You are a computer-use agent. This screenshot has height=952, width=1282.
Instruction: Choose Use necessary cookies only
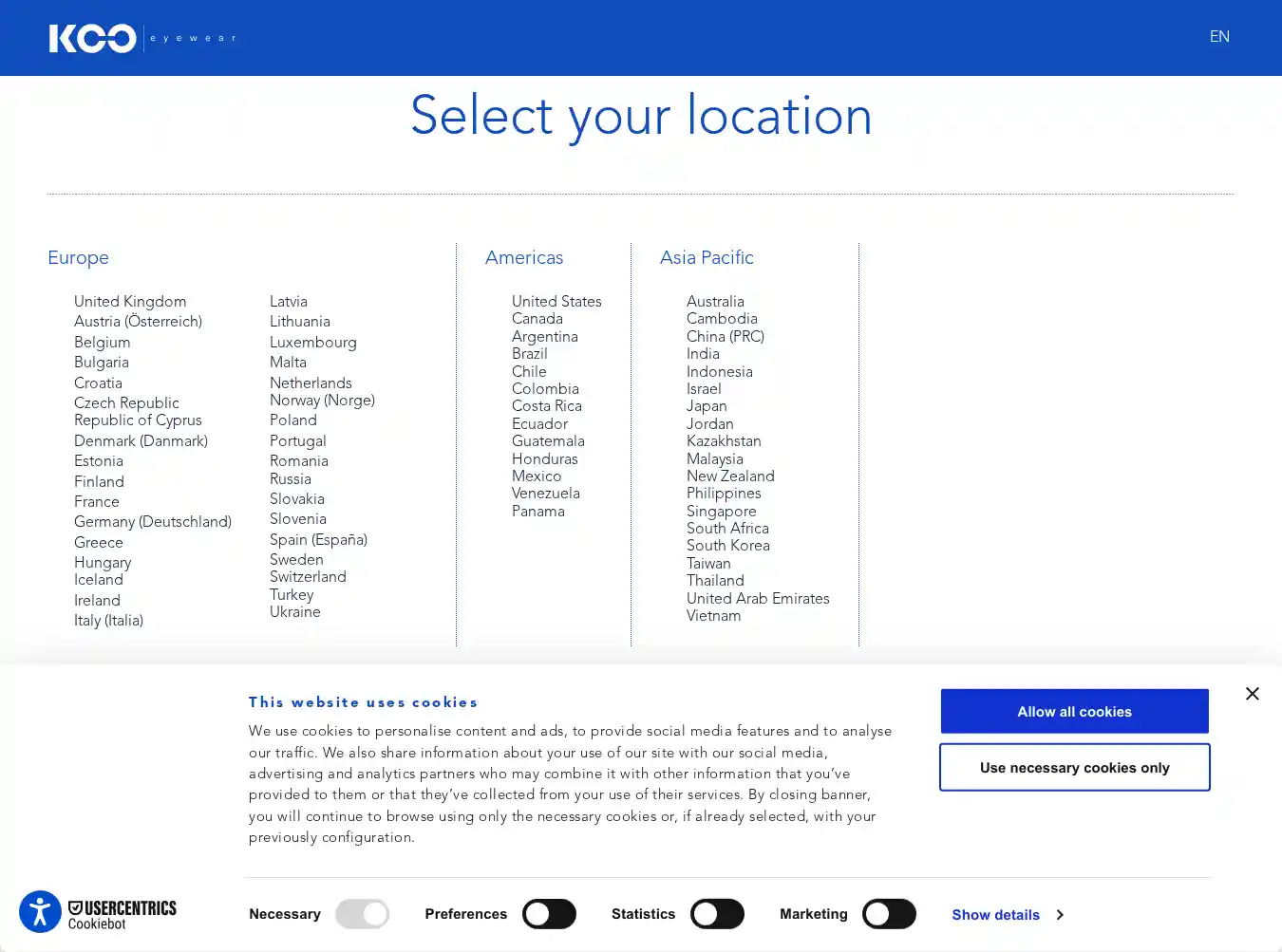(1074, 768)
